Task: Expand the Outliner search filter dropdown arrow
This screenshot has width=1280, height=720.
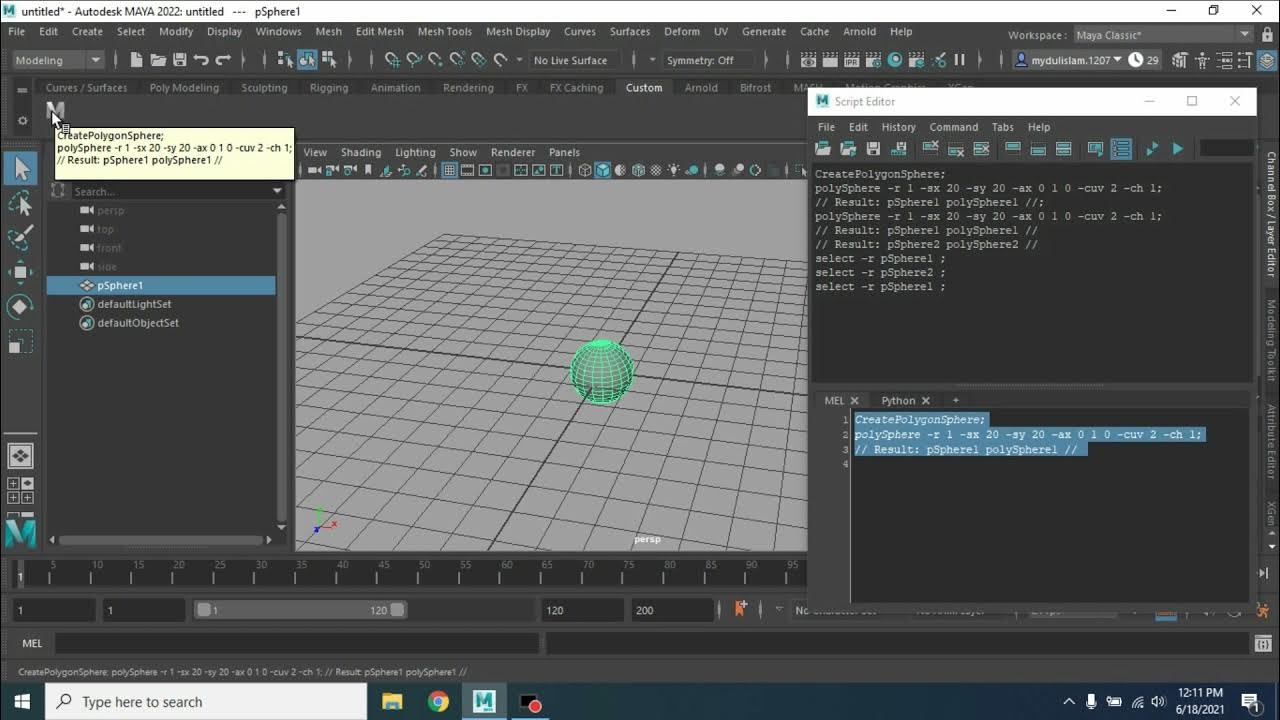Action: (277, 191)
